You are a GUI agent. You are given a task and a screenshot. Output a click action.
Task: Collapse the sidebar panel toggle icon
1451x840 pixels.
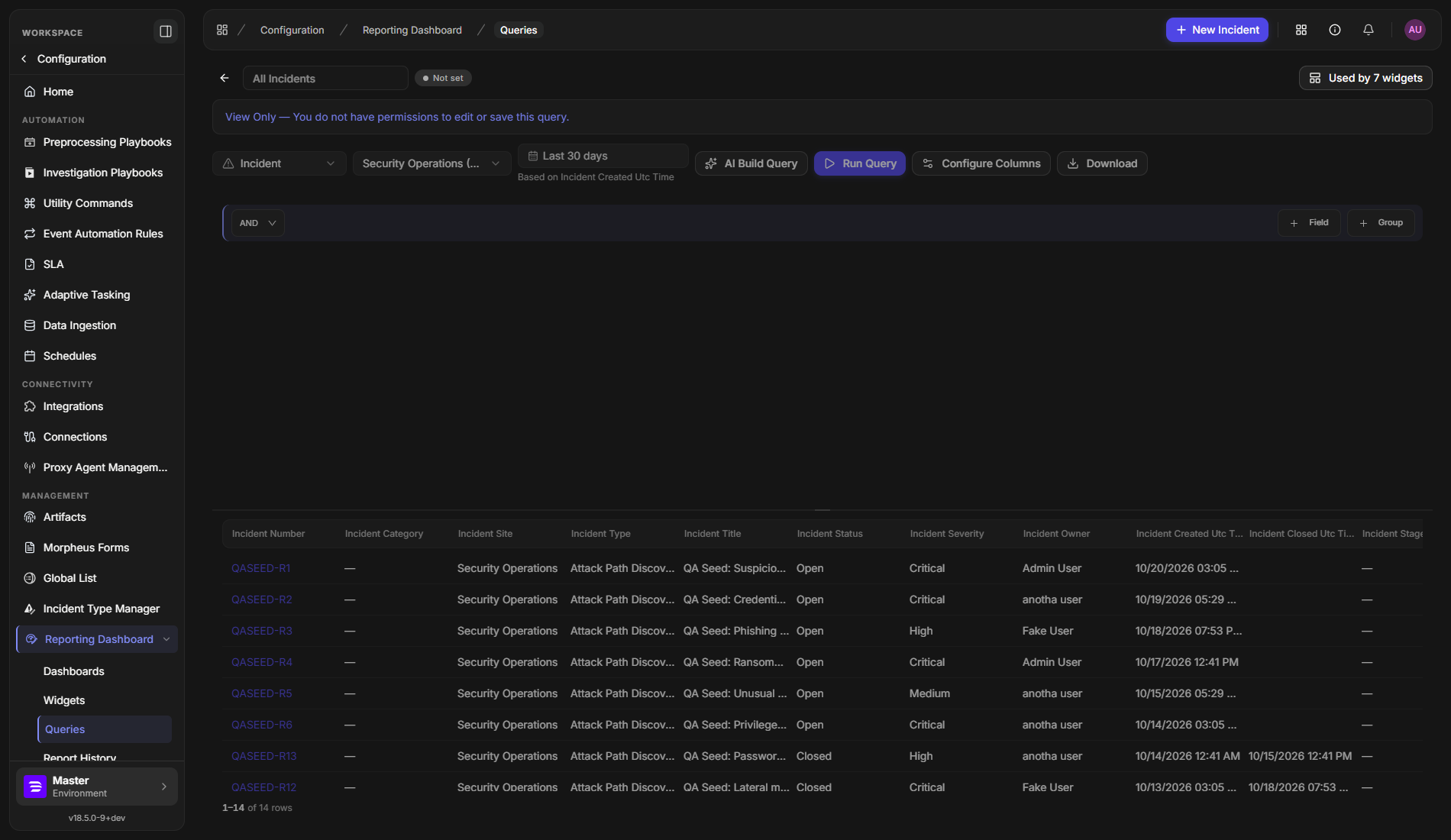(166, 31)
